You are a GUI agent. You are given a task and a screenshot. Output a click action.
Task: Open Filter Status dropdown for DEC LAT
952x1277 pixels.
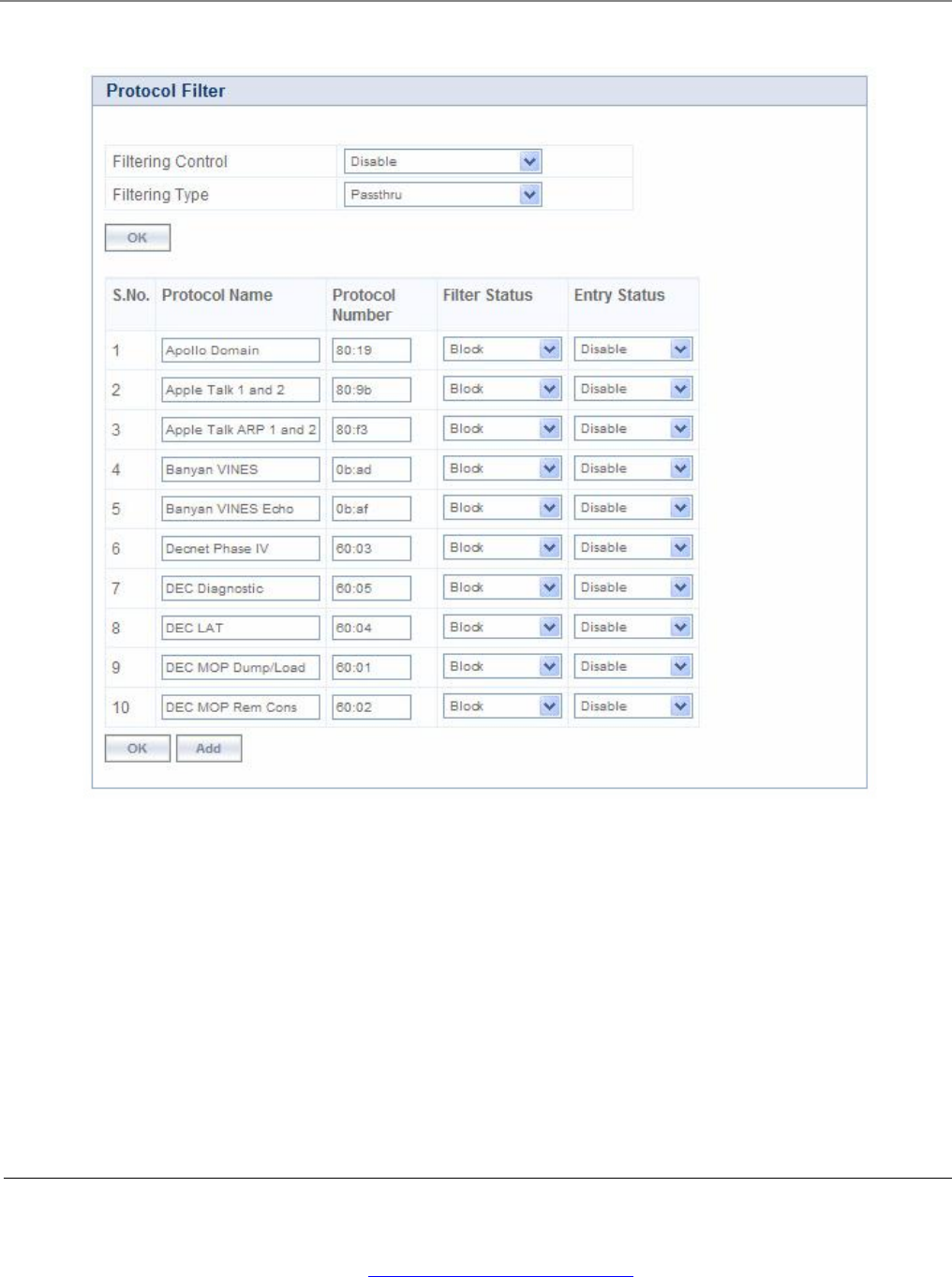coord(502,627)
